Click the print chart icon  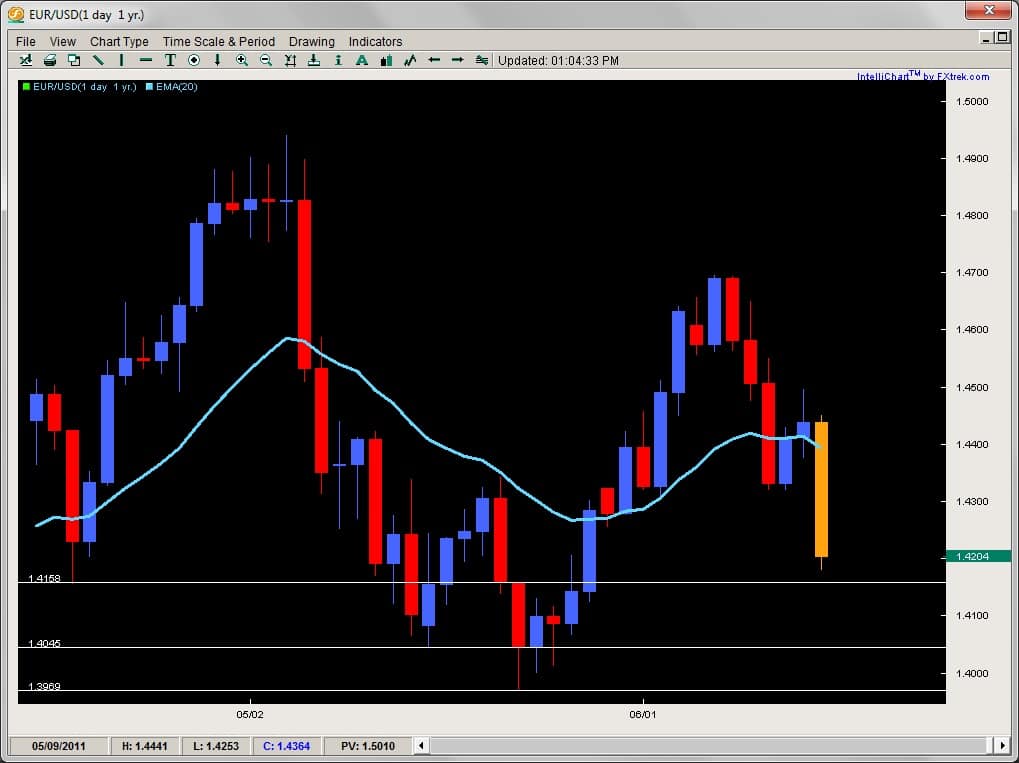pos(50,60)
